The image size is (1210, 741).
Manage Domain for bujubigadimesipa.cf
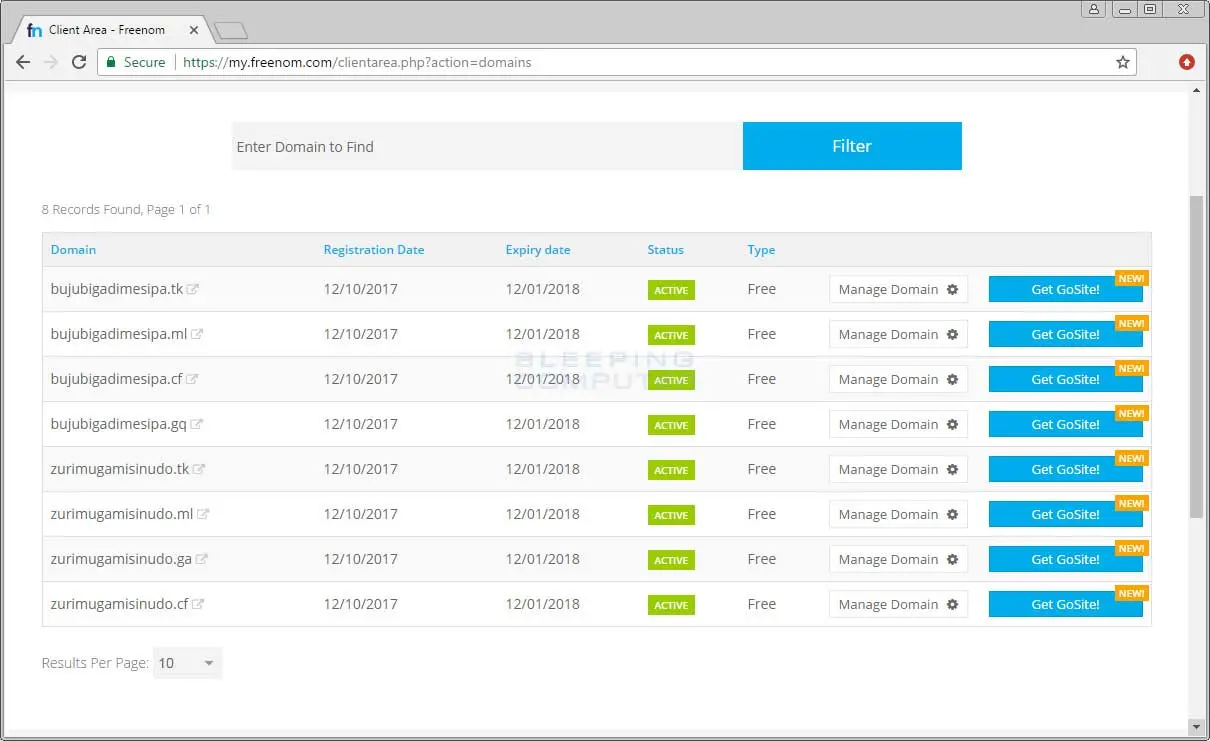(898, 380)
